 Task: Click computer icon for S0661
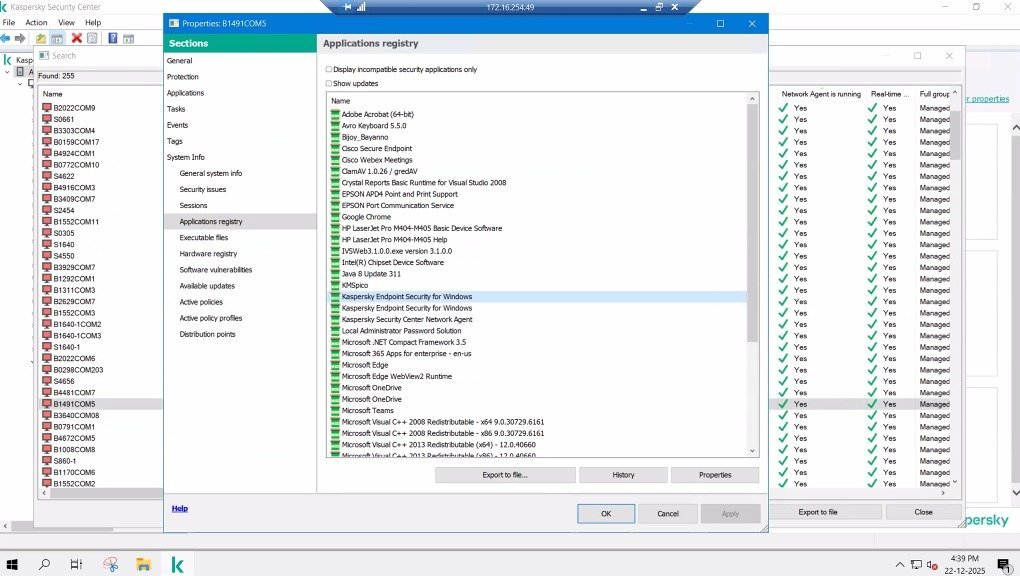click(47, 119)
